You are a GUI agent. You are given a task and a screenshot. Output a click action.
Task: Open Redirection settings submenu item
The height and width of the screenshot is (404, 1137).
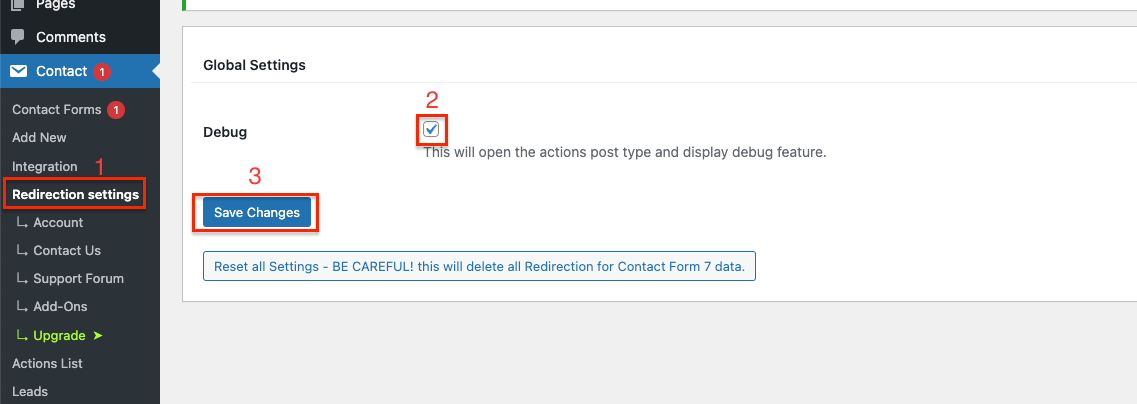[x=75, y=194]
